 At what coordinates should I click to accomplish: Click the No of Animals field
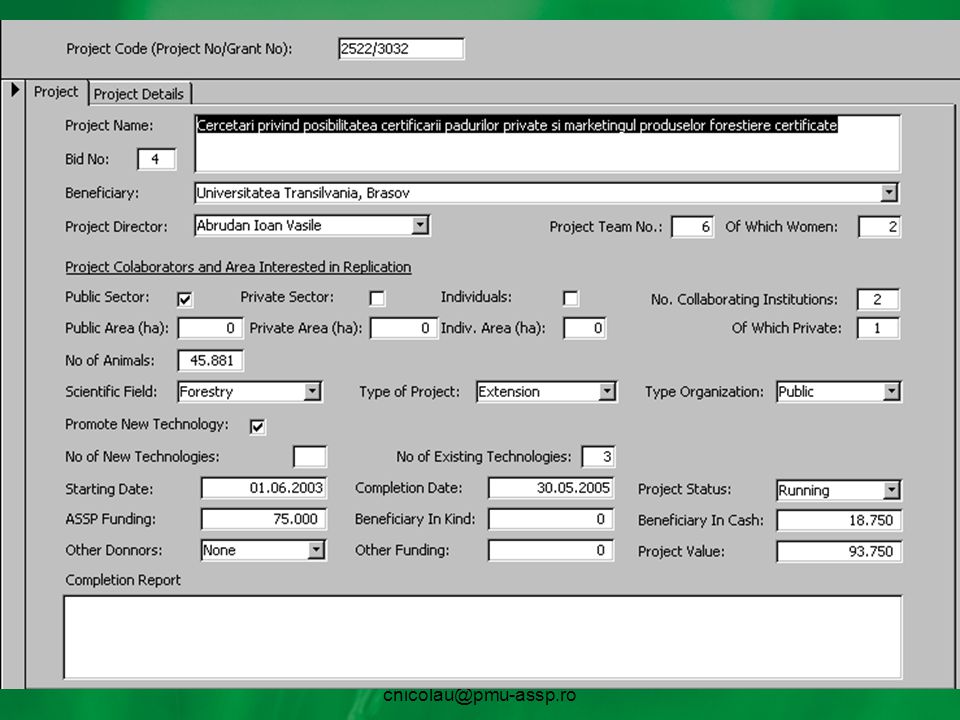click(x=210, y=361)
